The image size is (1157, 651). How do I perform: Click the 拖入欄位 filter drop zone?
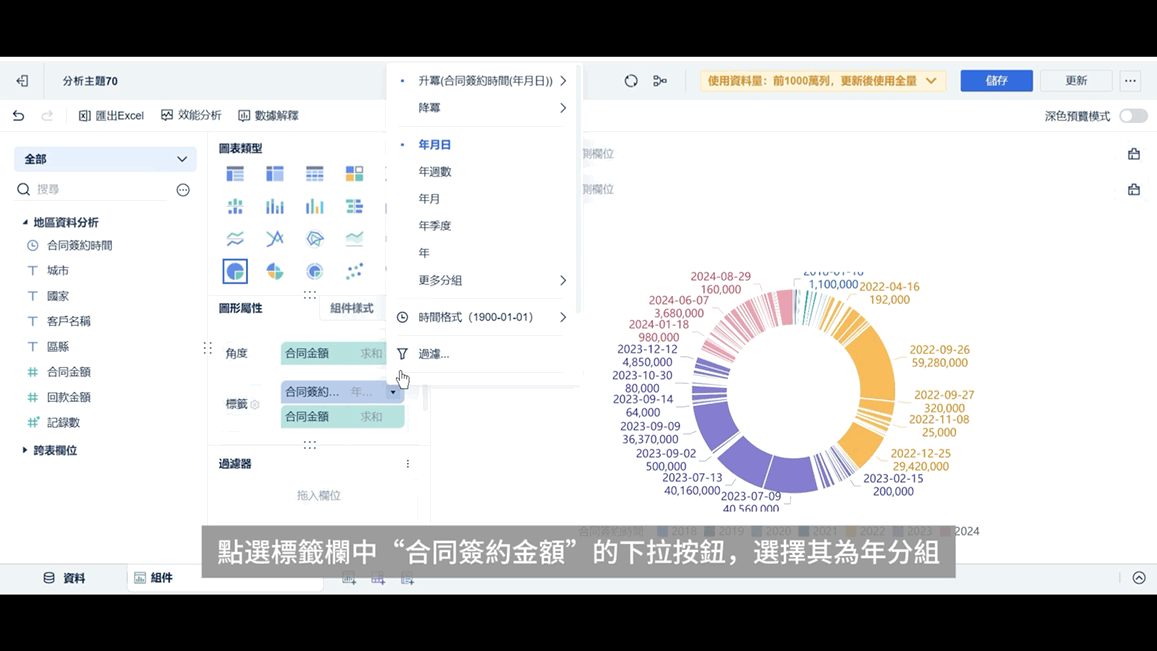click(319, 496)
